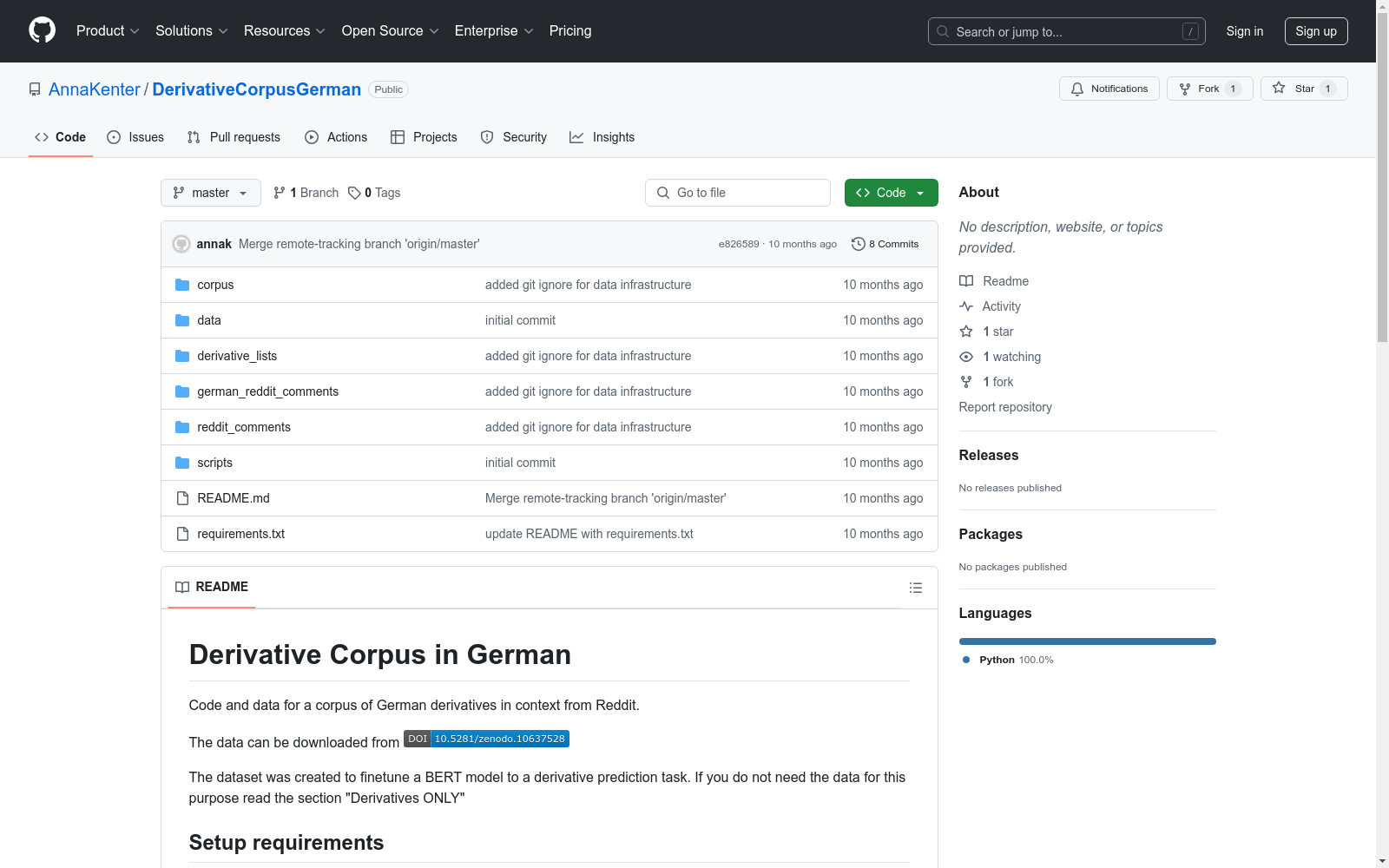Click the data folder icon
Viewport: 1389px width, 868px height.
tap(182, 320)
